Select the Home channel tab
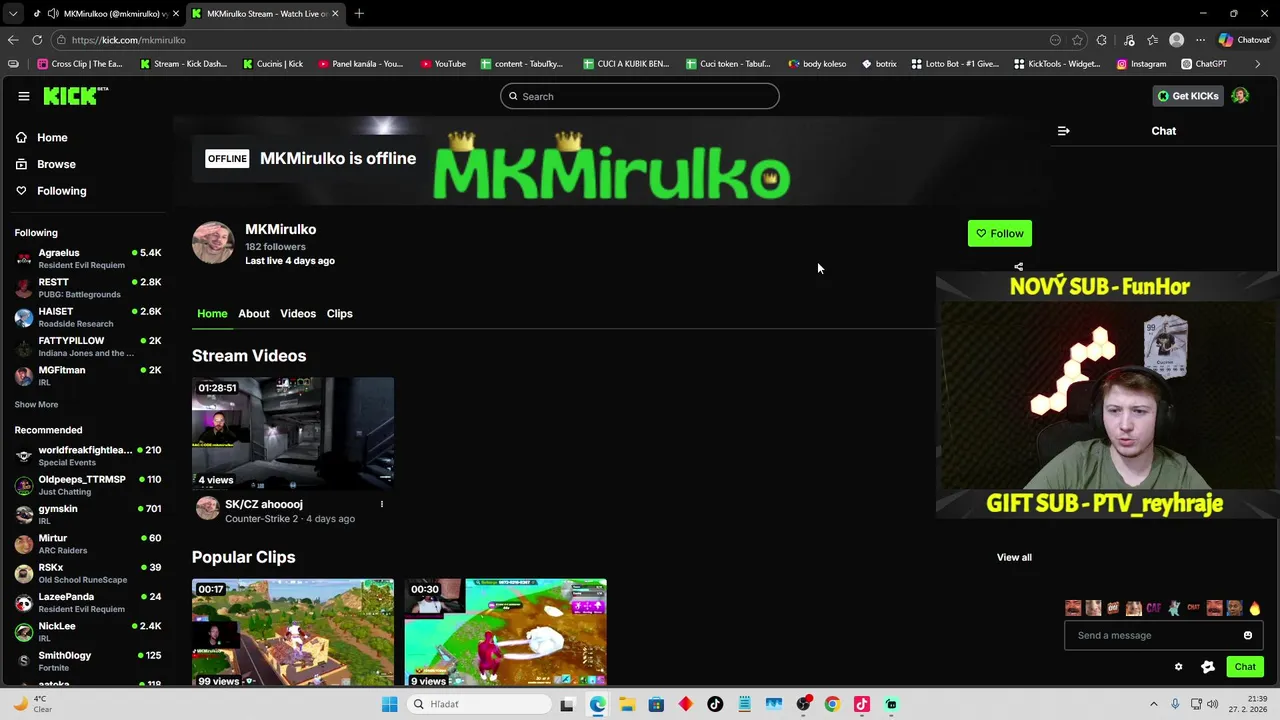 point(212,314)
